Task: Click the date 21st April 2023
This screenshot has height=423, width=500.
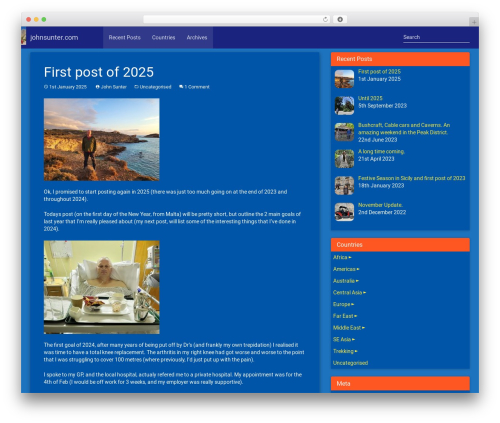Action: 376,159
